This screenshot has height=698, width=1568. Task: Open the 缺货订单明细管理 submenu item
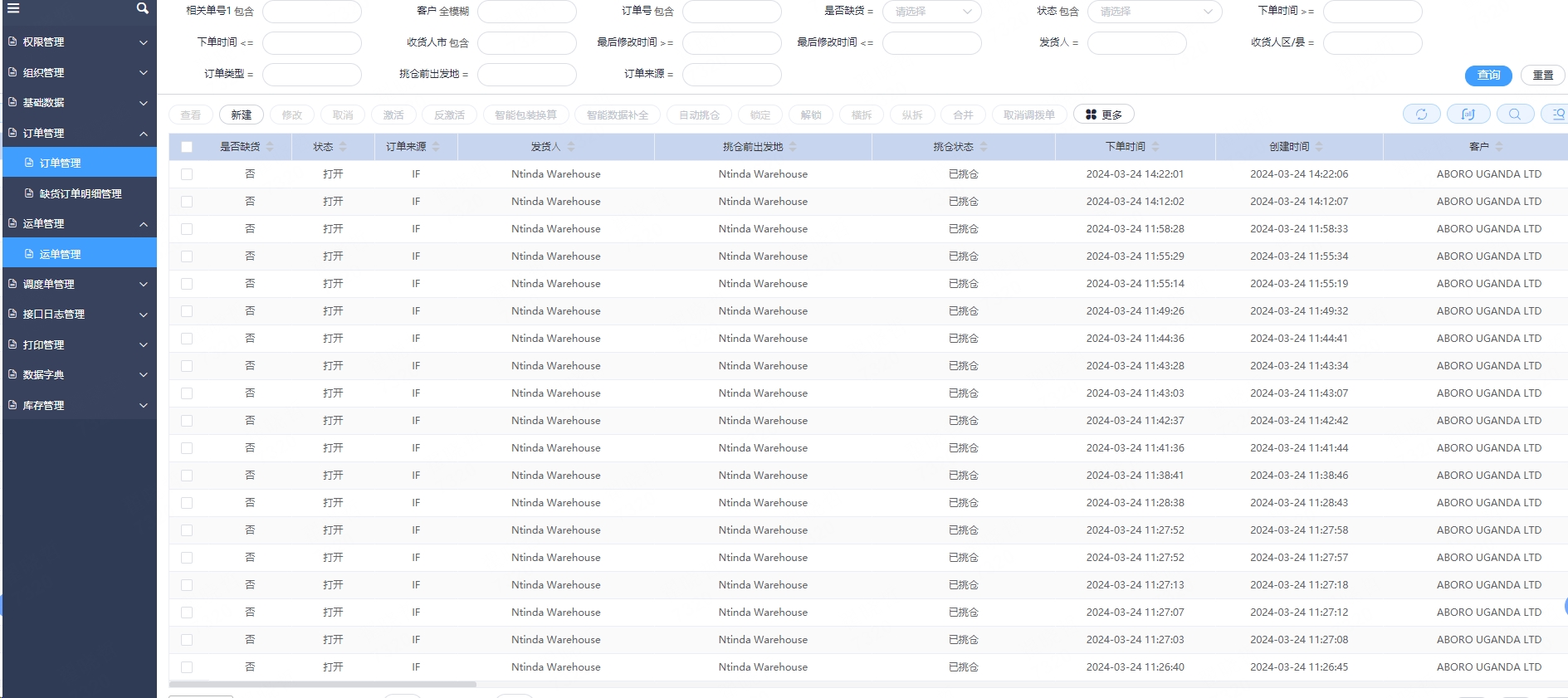click(x=79, y=193)
